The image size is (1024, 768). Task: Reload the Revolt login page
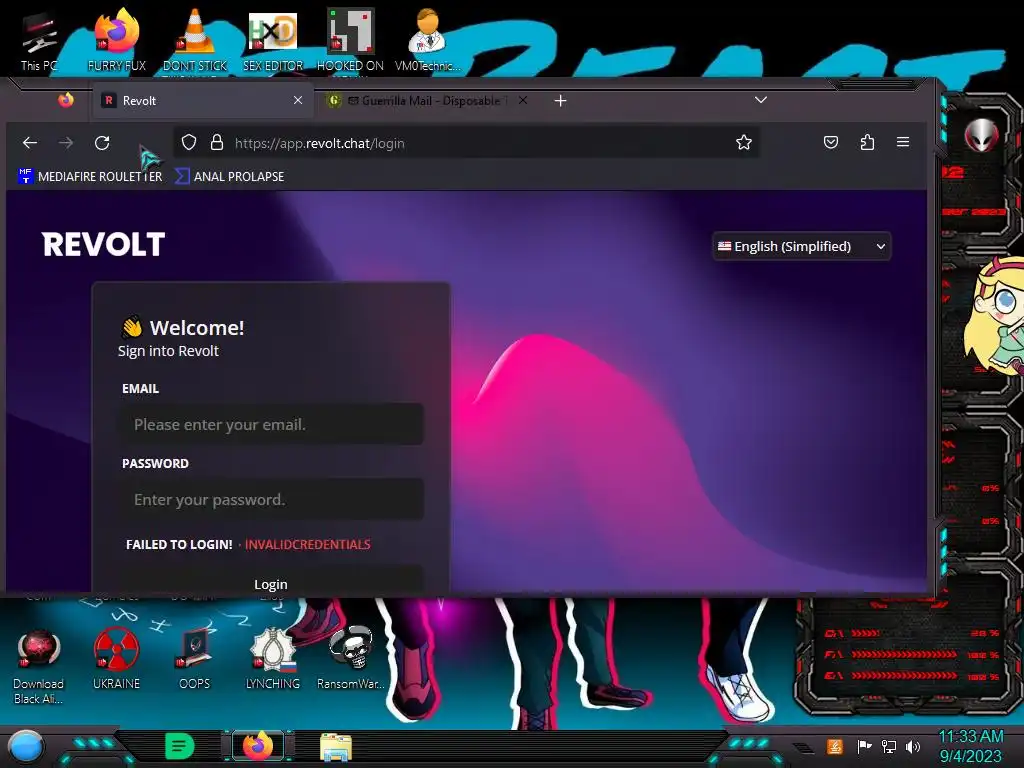coord(102,142)
